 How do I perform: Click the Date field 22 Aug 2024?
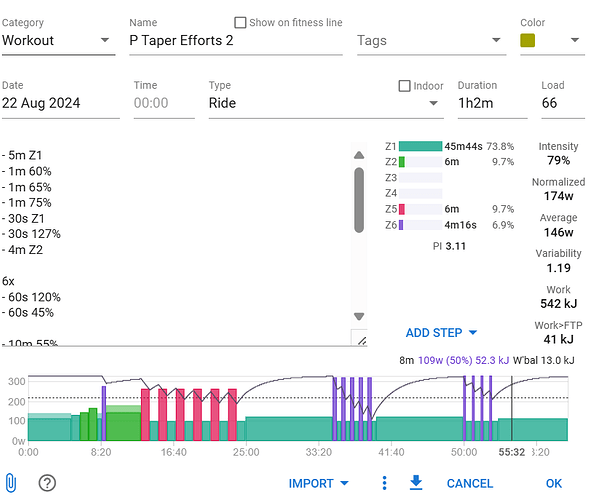[x=60, y=103]
